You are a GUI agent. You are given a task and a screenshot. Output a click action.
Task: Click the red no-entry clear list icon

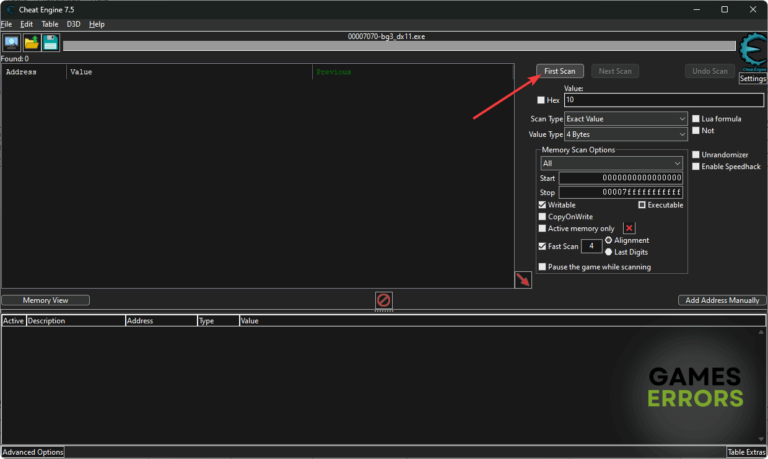383,300
